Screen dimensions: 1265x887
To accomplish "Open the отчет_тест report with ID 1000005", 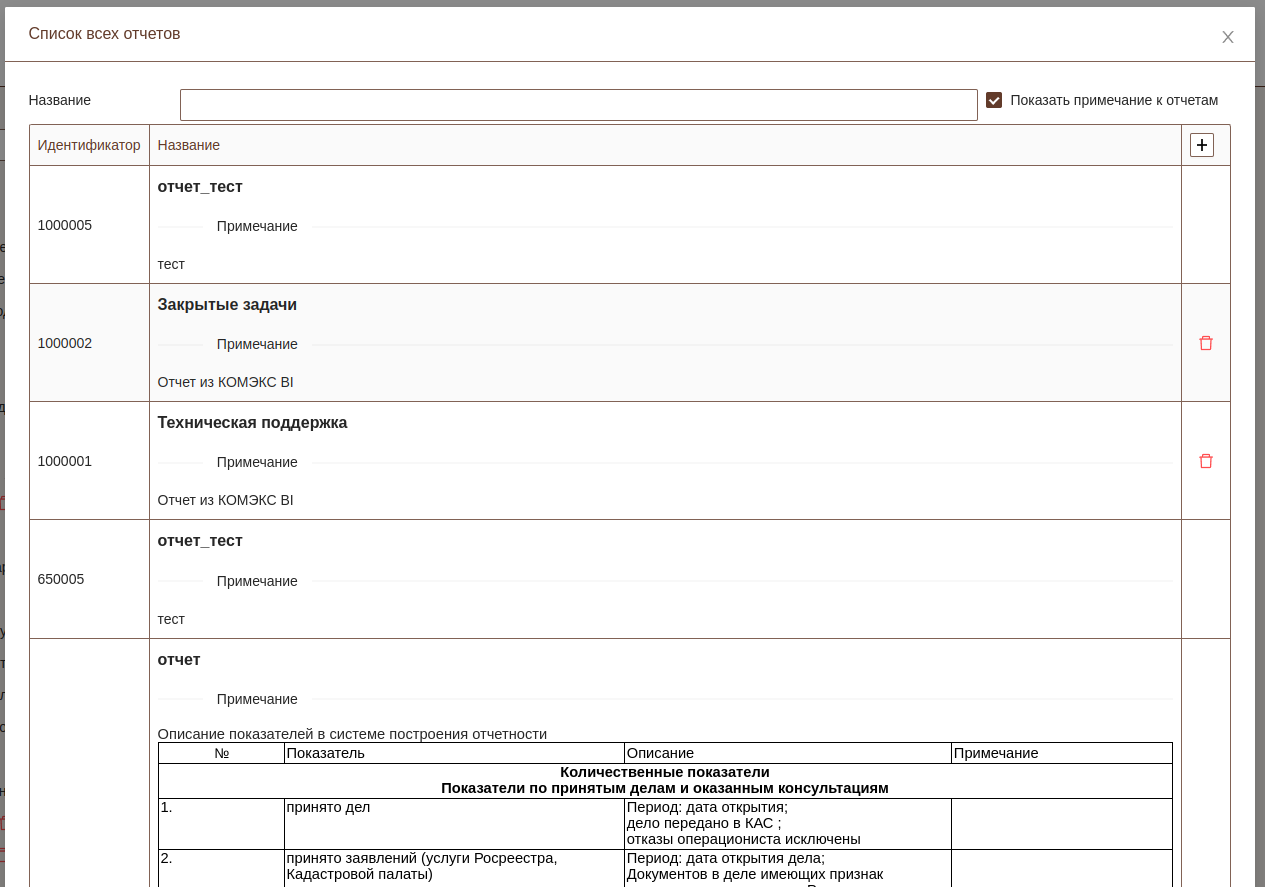I will (200, 187).
